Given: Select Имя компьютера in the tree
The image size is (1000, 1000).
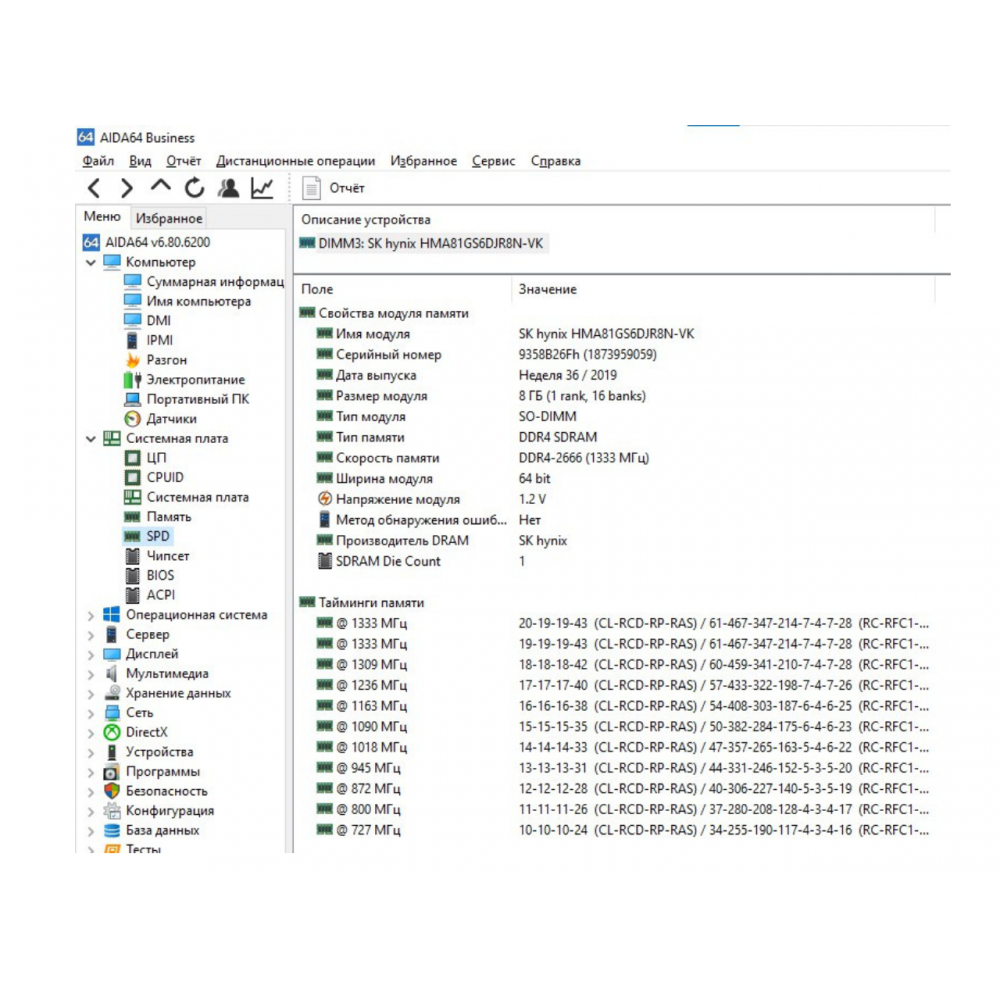Looking at the screenshot, I should click(188, 301).
